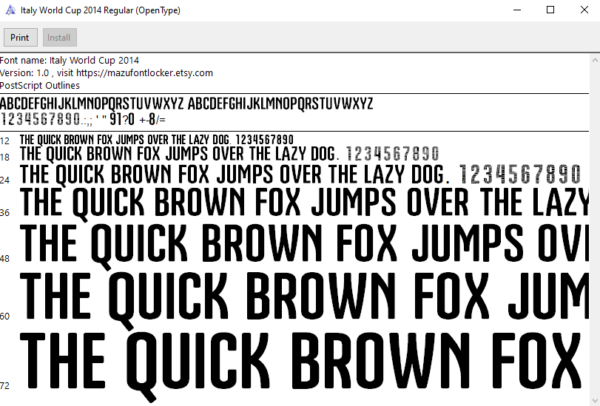The width and height of the screenshot is (600, 406).
Task: Click the size 48 label
Action: tap(5, 258)
